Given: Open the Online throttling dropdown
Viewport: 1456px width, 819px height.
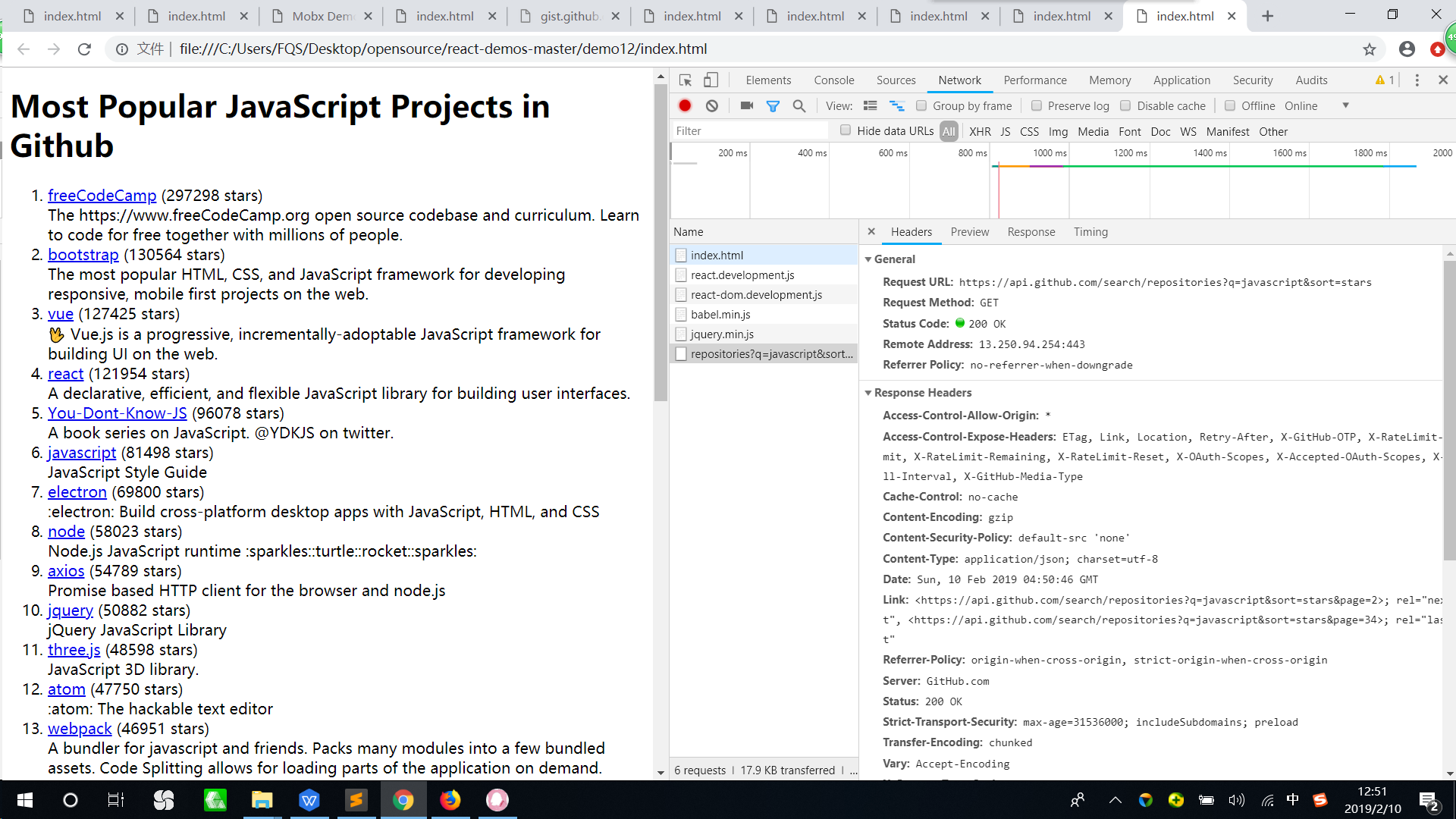Looking at the screenshot, I should click(x=1317, y=106).
